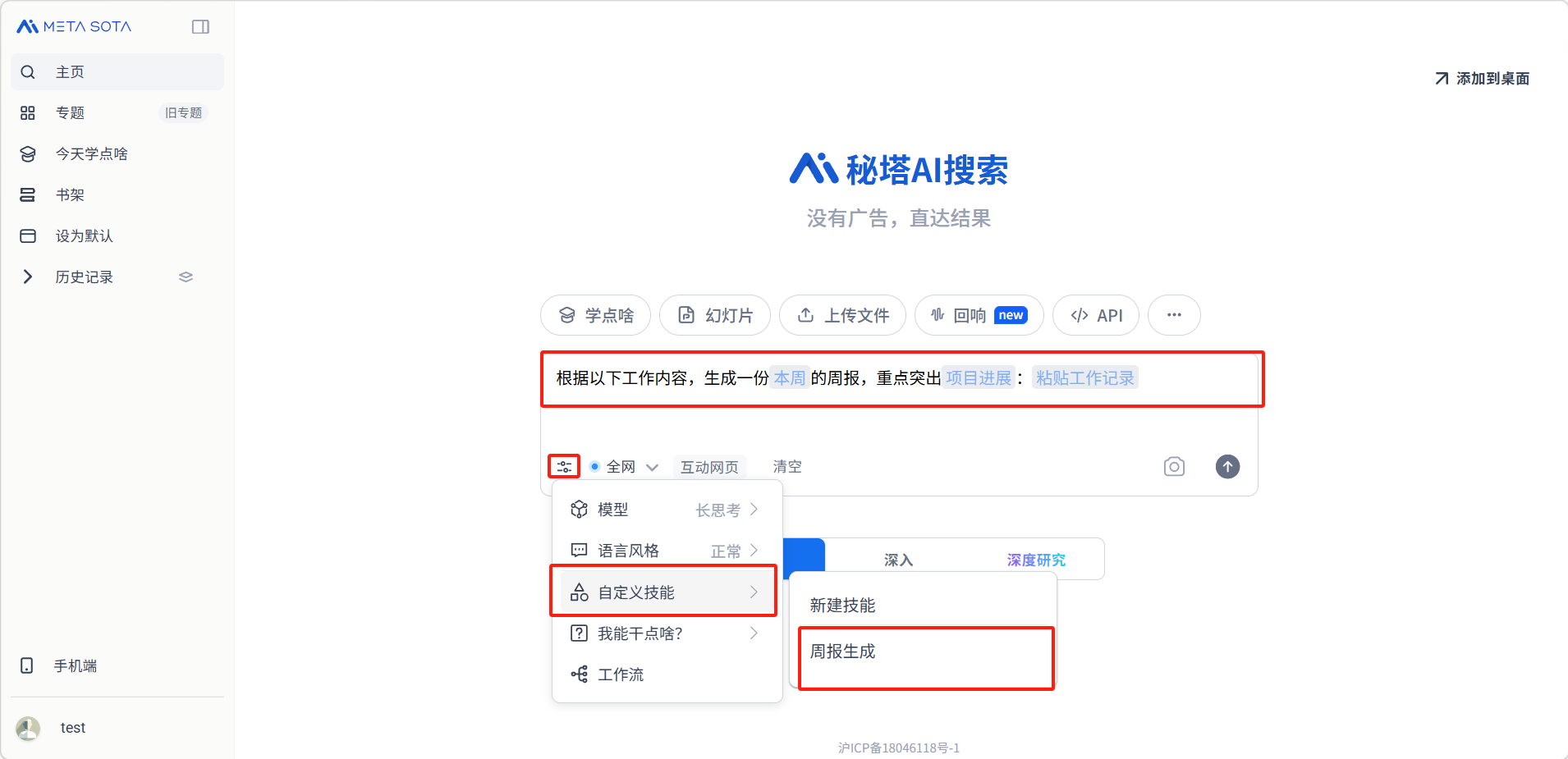Toggle the 互动网页 option
This screenshot has width=1568, height=759.
709,467
